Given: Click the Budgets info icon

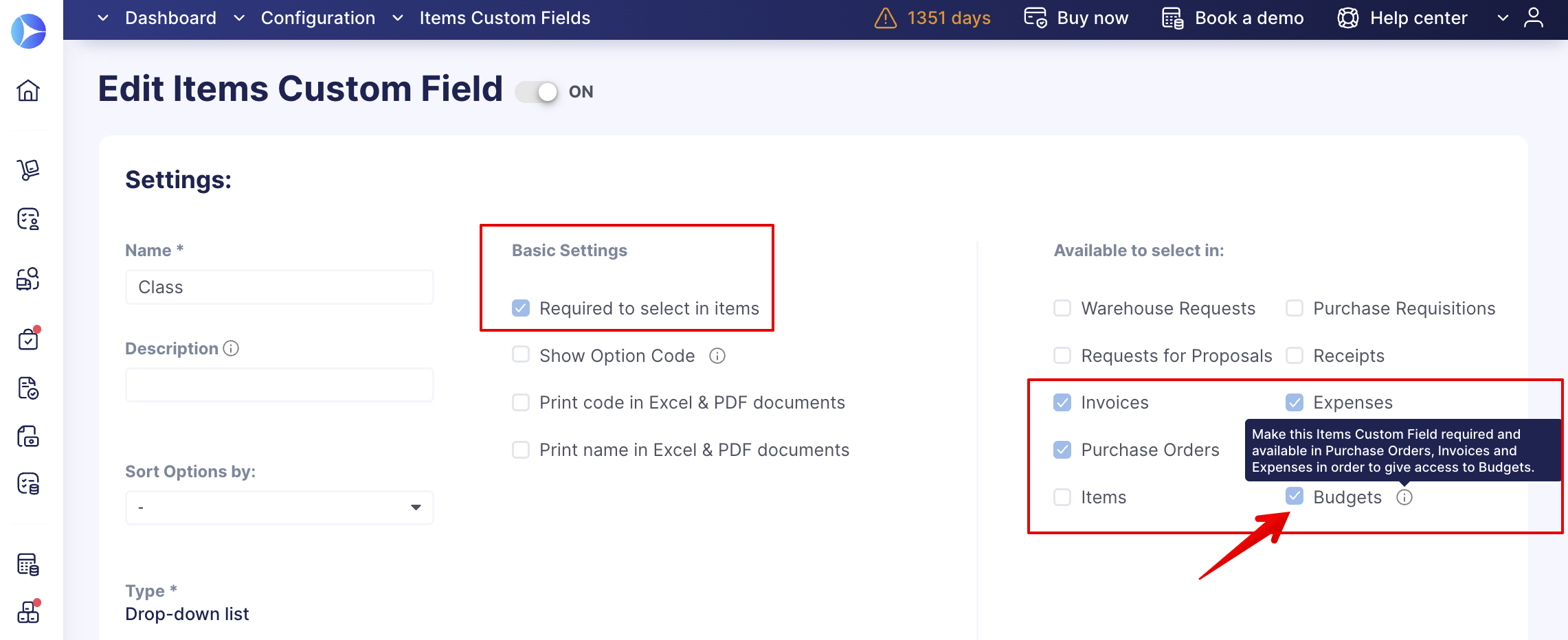Looking at the screenshot, I should [x=1404, y=497].
